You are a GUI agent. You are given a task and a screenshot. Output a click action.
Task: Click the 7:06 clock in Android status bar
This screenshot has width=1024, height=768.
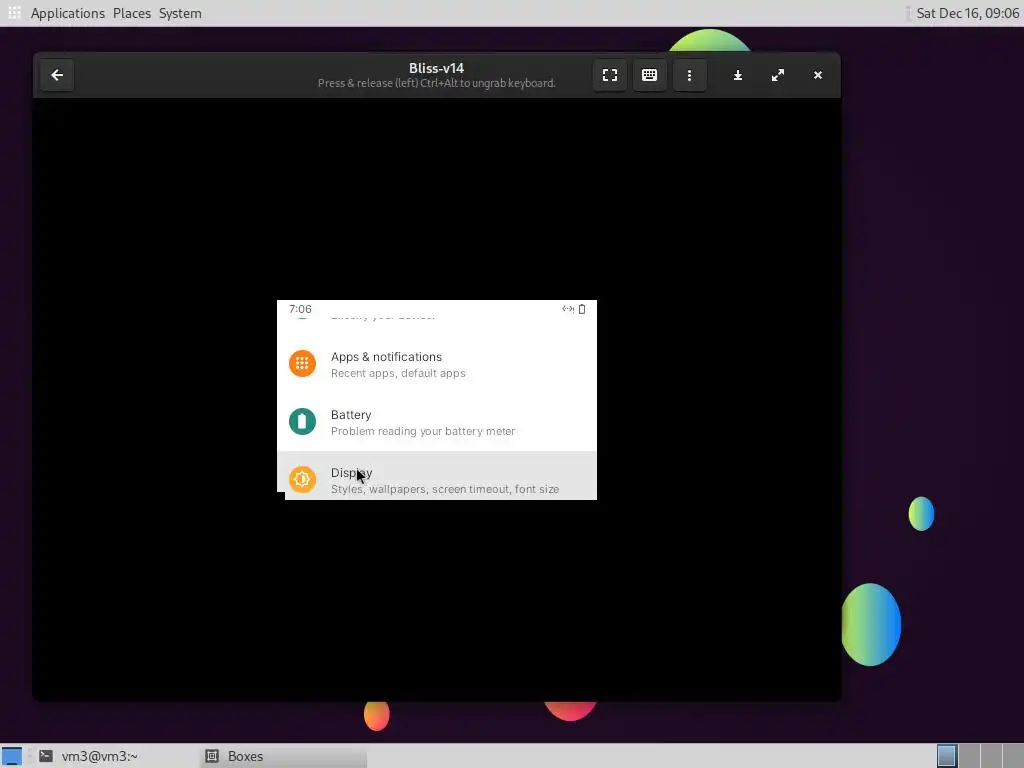[x=300, y=309]
